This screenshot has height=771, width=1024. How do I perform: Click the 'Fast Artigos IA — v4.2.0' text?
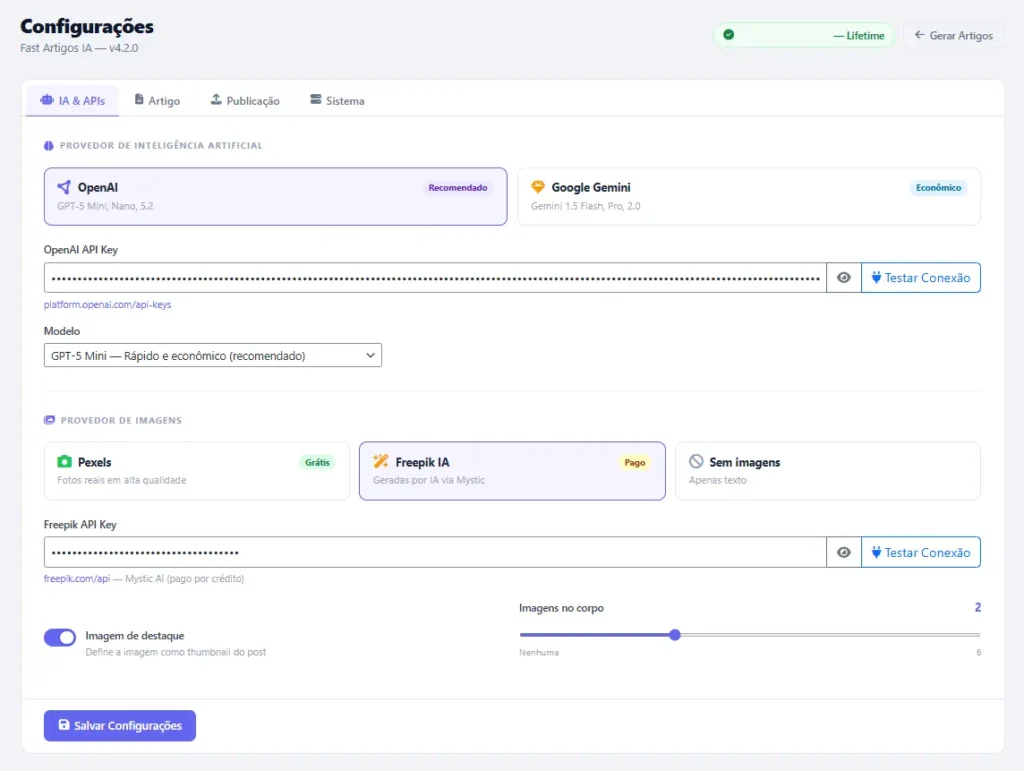click(x=79, y=48)
